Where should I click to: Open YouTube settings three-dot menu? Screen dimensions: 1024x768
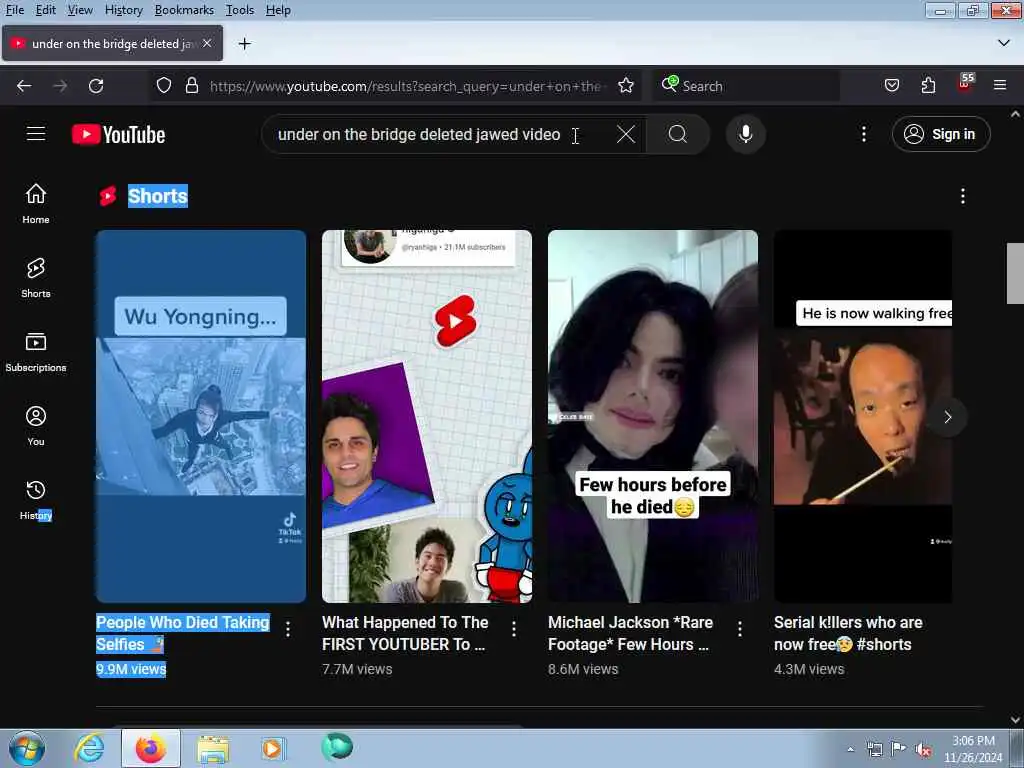pyautogui.click(x=863, y=135)
